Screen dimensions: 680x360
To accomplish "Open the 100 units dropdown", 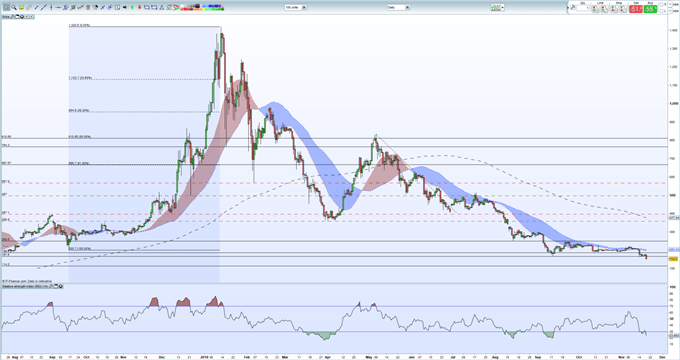I will pyautogui.click(x=296, y=7).
